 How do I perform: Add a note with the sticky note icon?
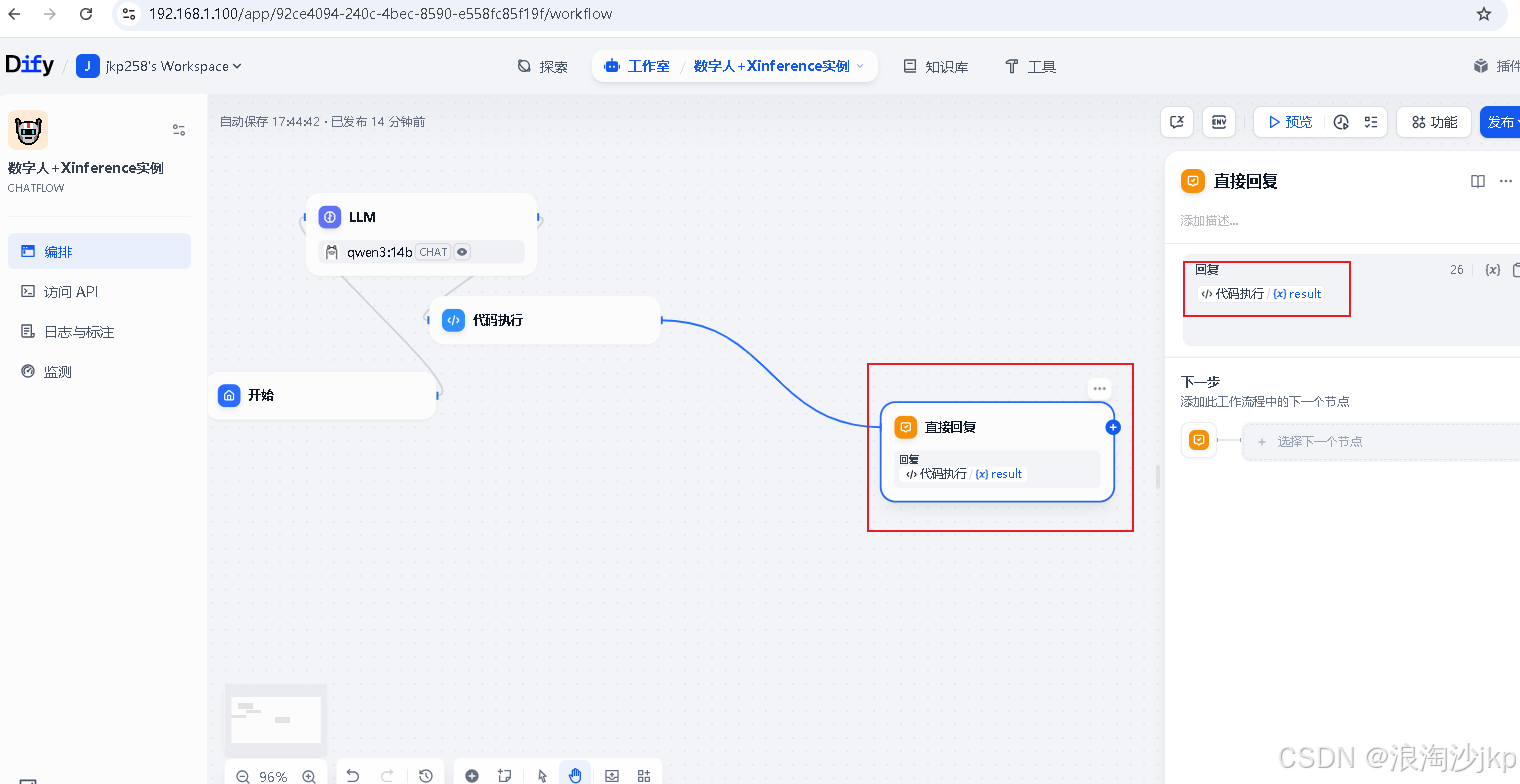tap(505, 775)
